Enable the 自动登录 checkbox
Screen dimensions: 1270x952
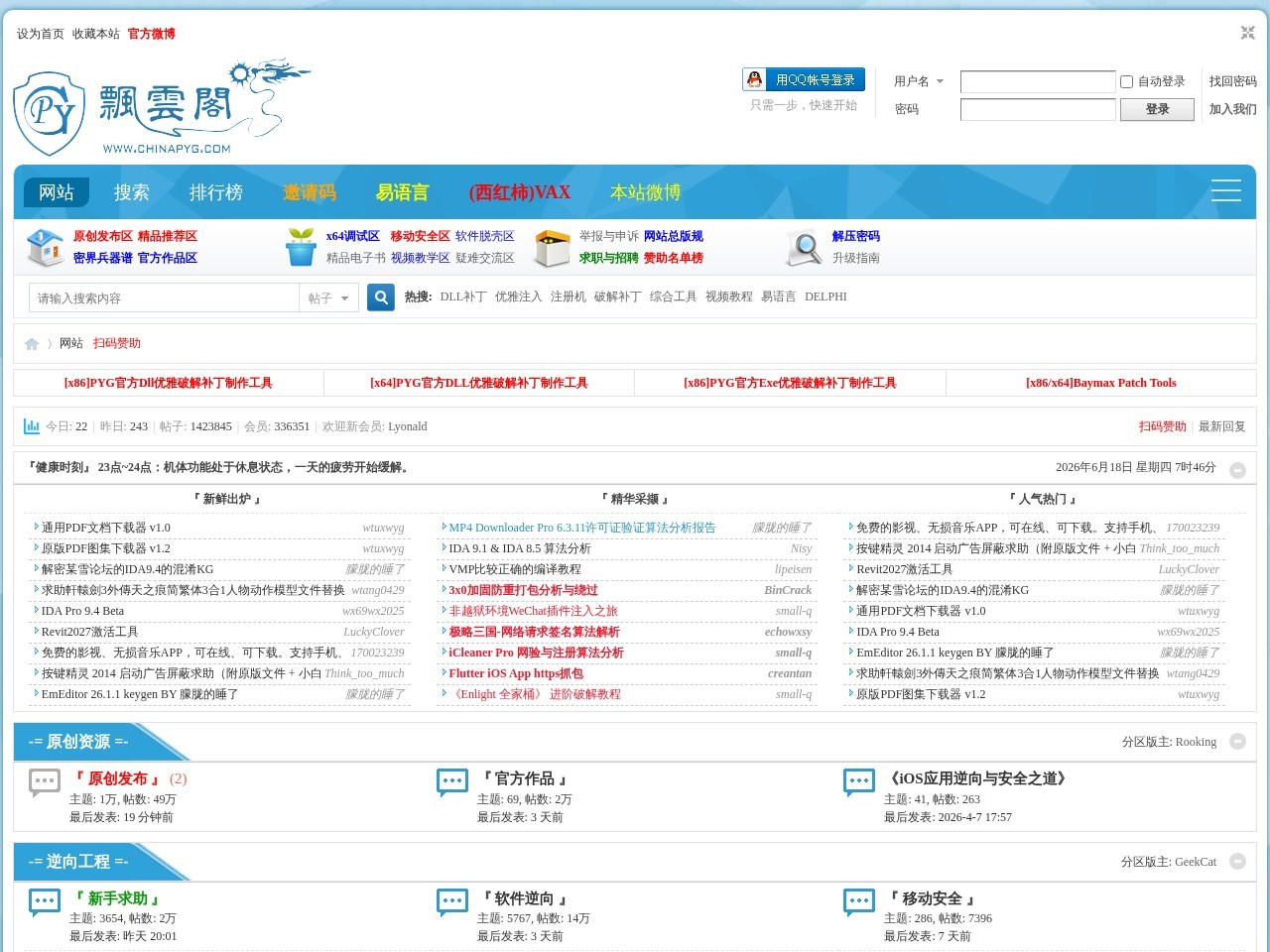pyautogui.click(x=1126, y=81)
